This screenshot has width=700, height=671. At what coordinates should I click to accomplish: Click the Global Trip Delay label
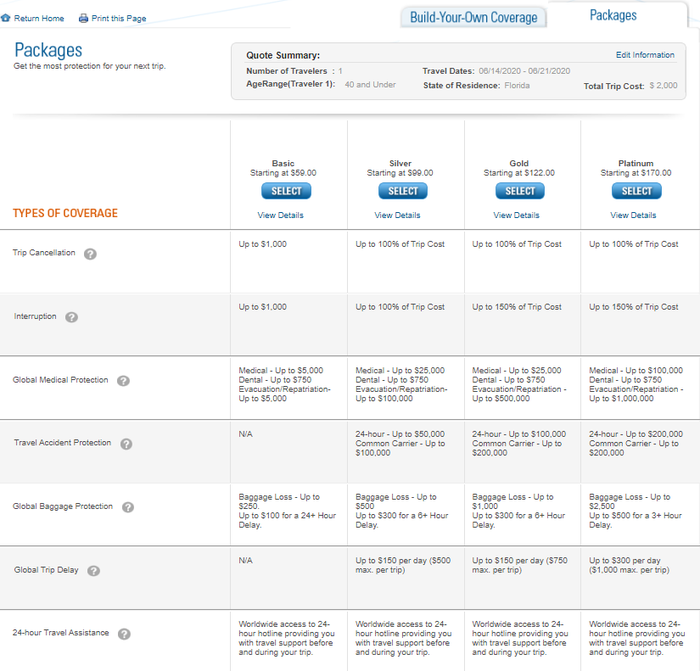[46, 570]
